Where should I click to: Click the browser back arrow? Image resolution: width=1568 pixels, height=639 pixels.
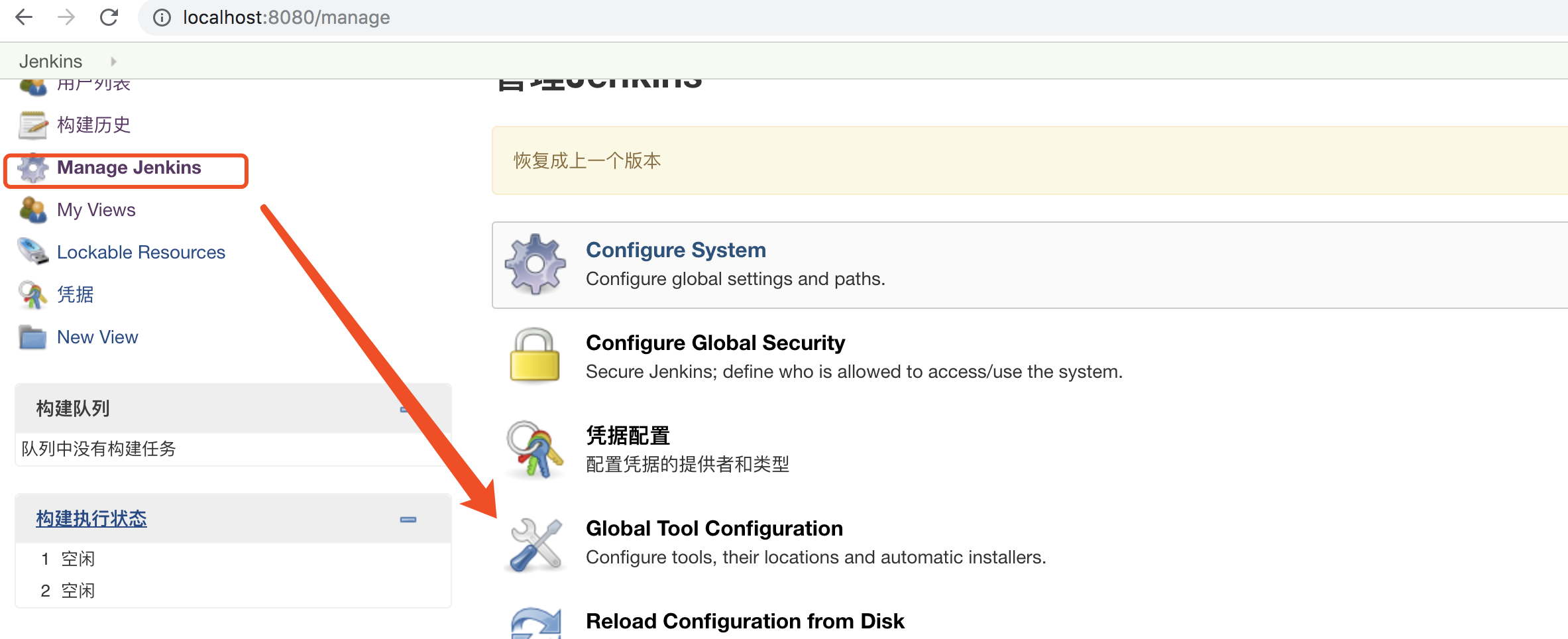coord(24,17)
